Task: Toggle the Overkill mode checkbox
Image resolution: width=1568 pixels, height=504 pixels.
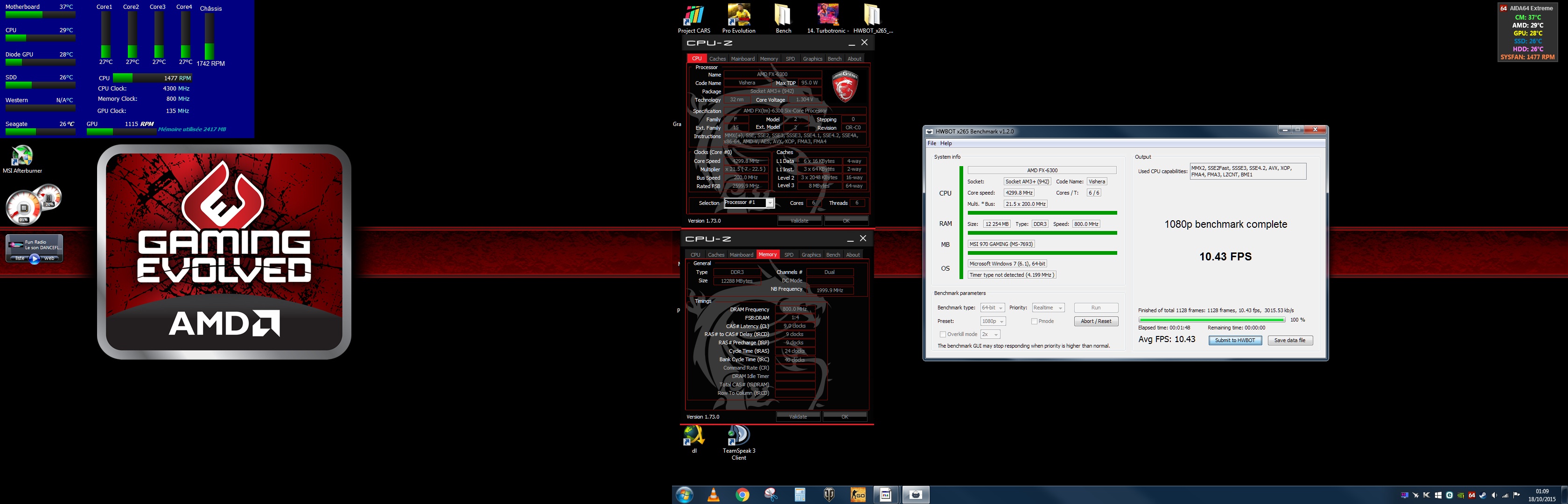Action: pos(943,334)
